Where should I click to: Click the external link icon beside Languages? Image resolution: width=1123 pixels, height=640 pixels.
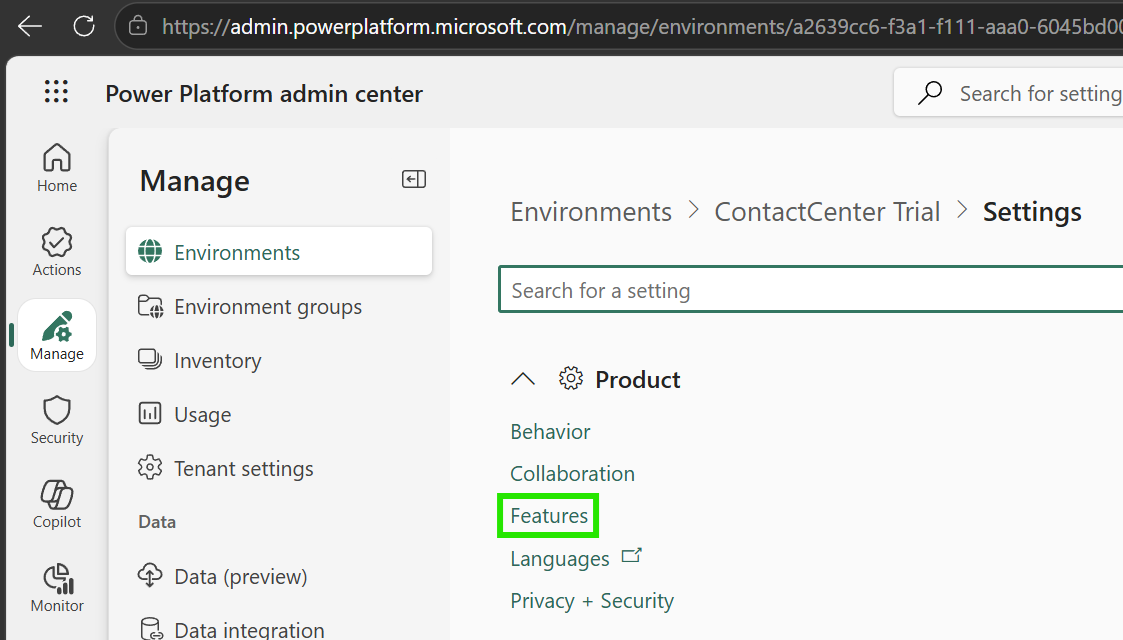[631, 556]
